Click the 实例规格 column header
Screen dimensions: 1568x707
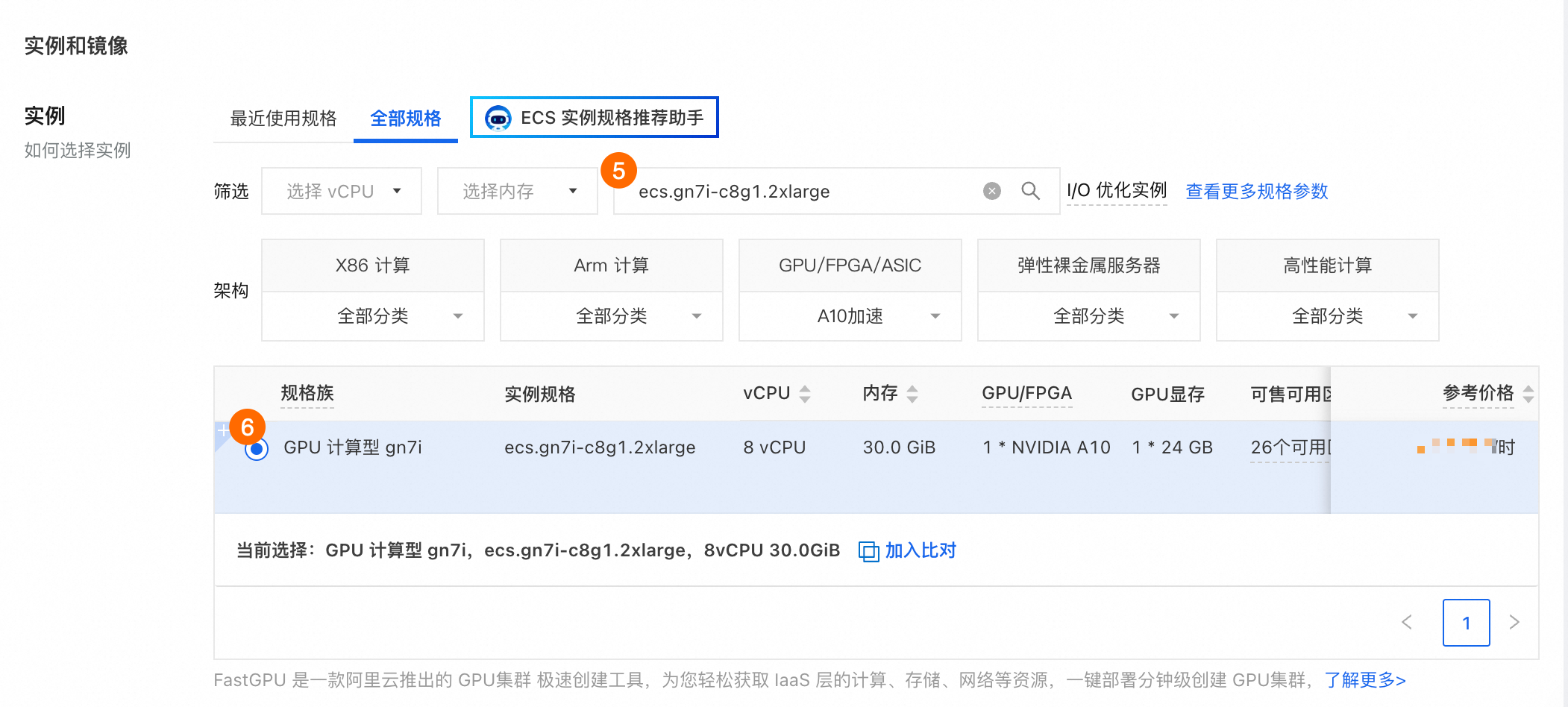click(x=540, y=394)
